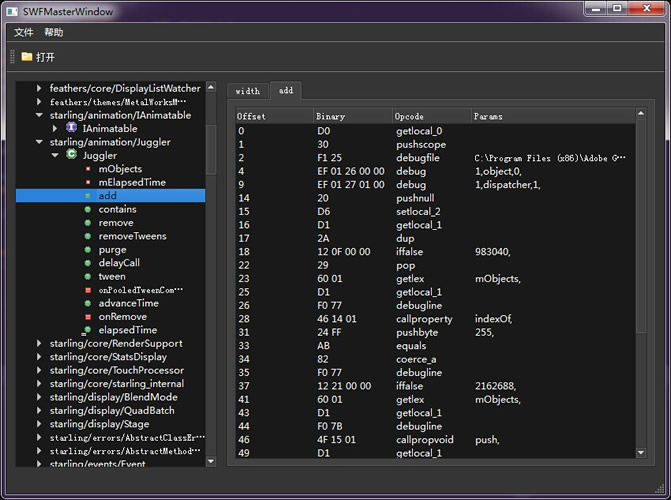Click getter icon beside elapsedTime
This screenshot has height=500, width=671.
click(88, 330)
